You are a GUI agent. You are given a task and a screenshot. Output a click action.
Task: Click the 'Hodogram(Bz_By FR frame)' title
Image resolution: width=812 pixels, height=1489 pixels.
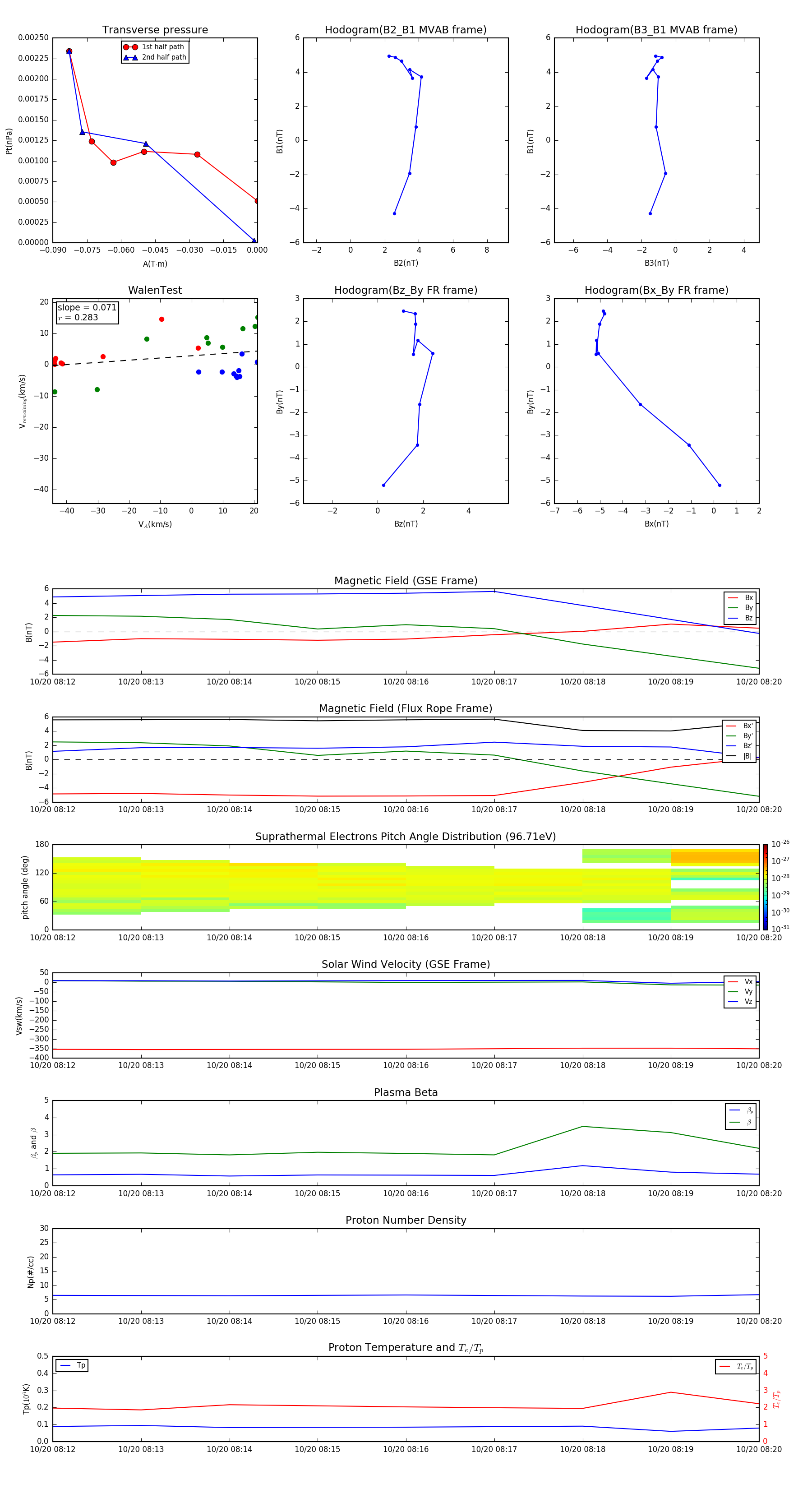(x=406, y=290)
